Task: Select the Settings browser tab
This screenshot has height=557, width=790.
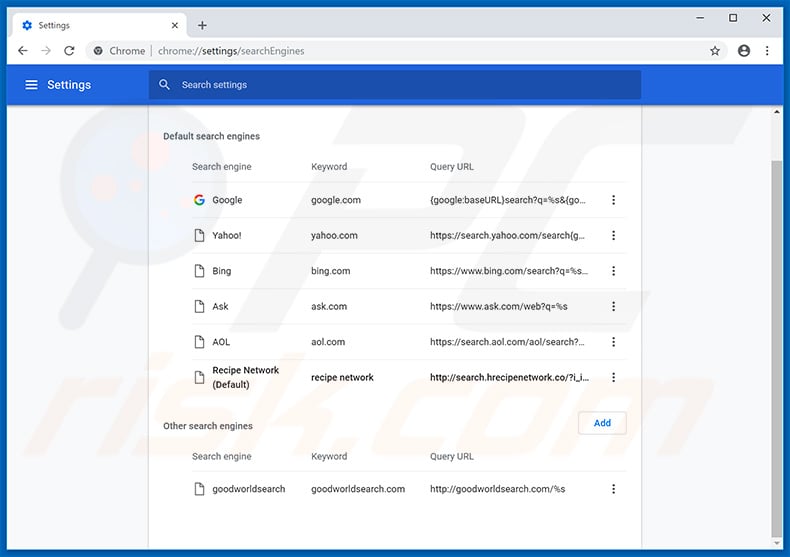Action: coord(99,25)
